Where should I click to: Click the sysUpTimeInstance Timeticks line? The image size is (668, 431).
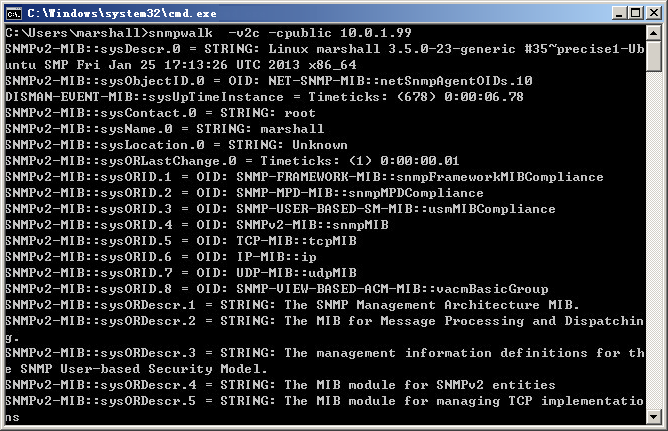pos(264,97)
